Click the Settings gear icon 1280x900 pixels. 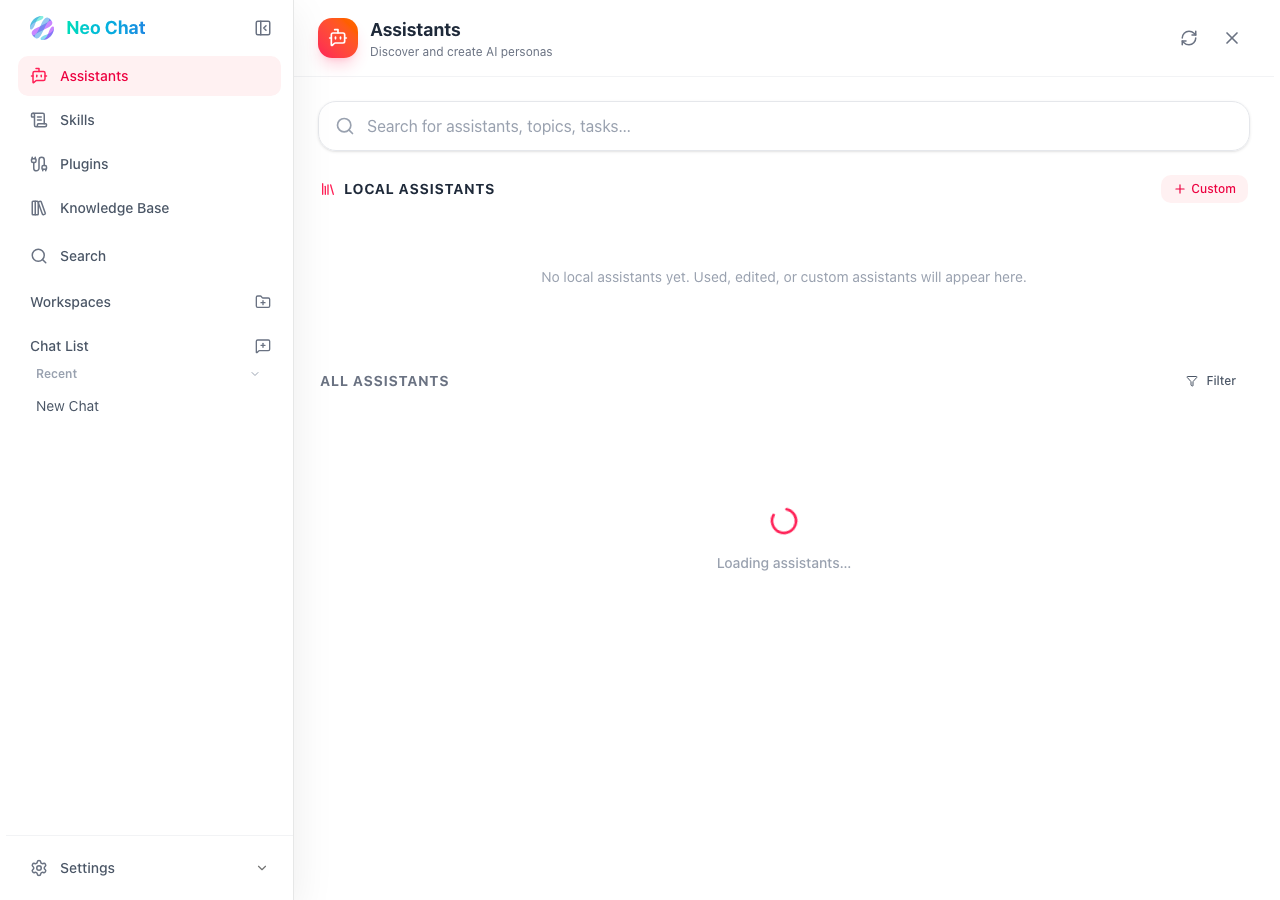coord(39,868)
